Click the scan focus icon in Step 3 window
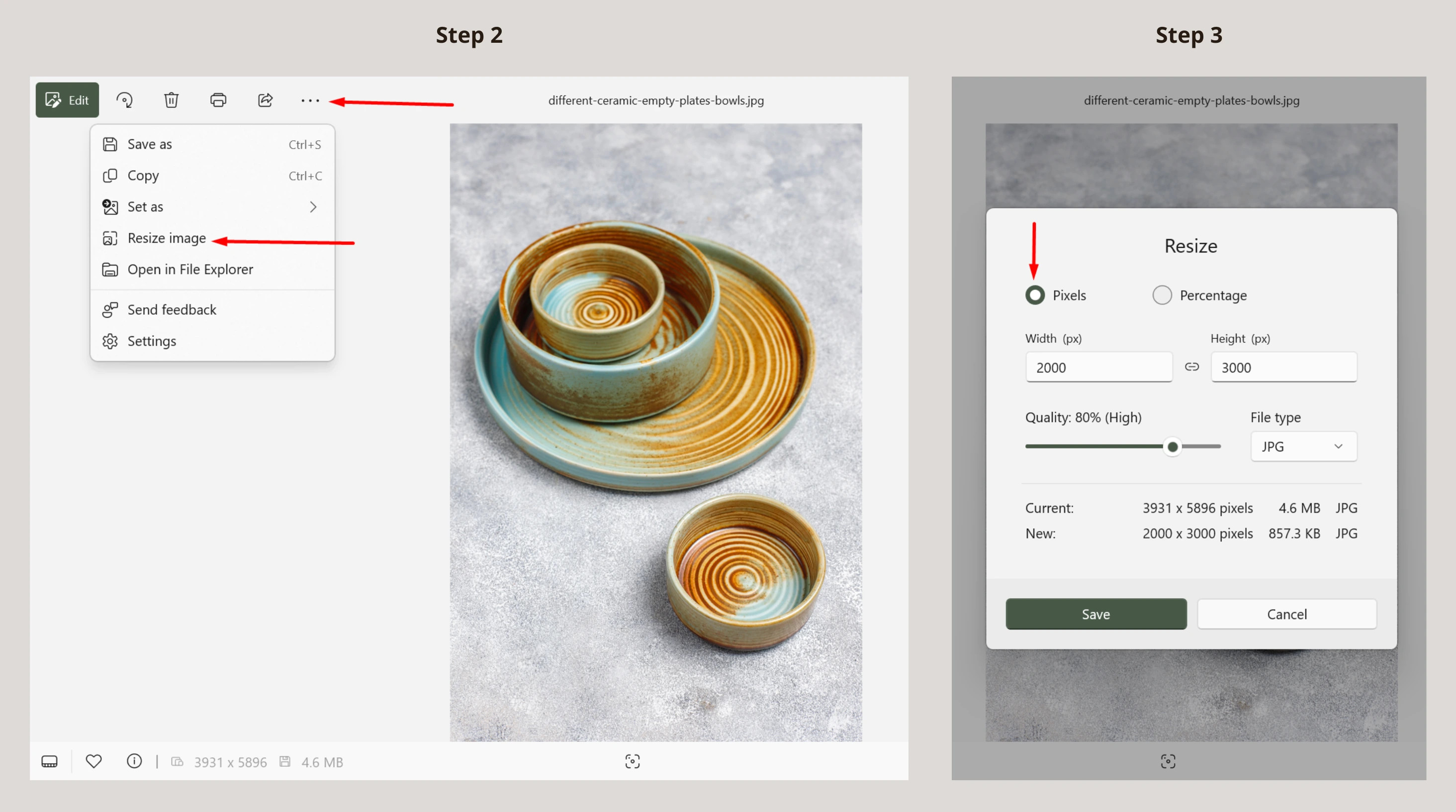This screenshot has height=812, width=1456. click(1168, 761)
